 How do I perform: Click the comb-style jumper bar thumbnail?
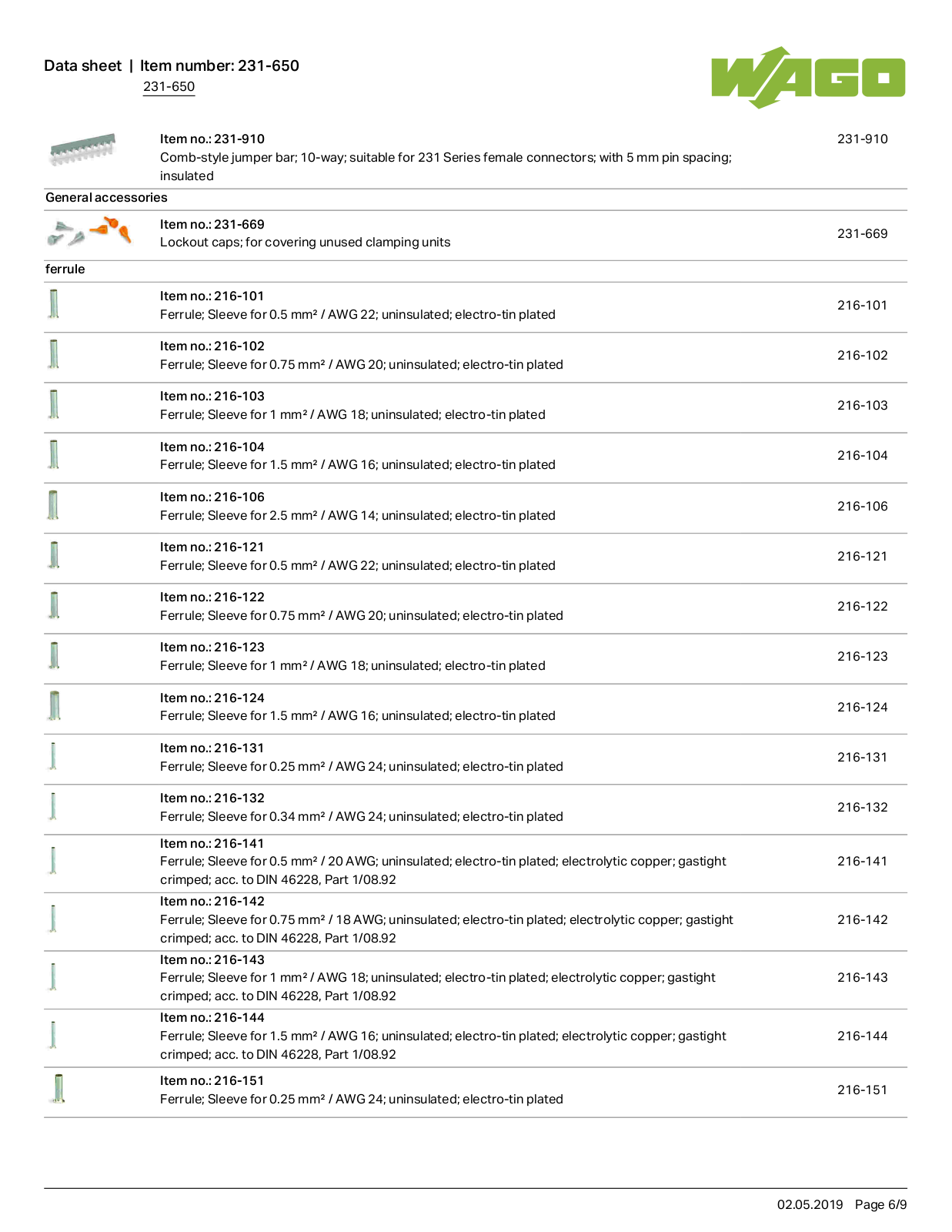coord(82,149)
